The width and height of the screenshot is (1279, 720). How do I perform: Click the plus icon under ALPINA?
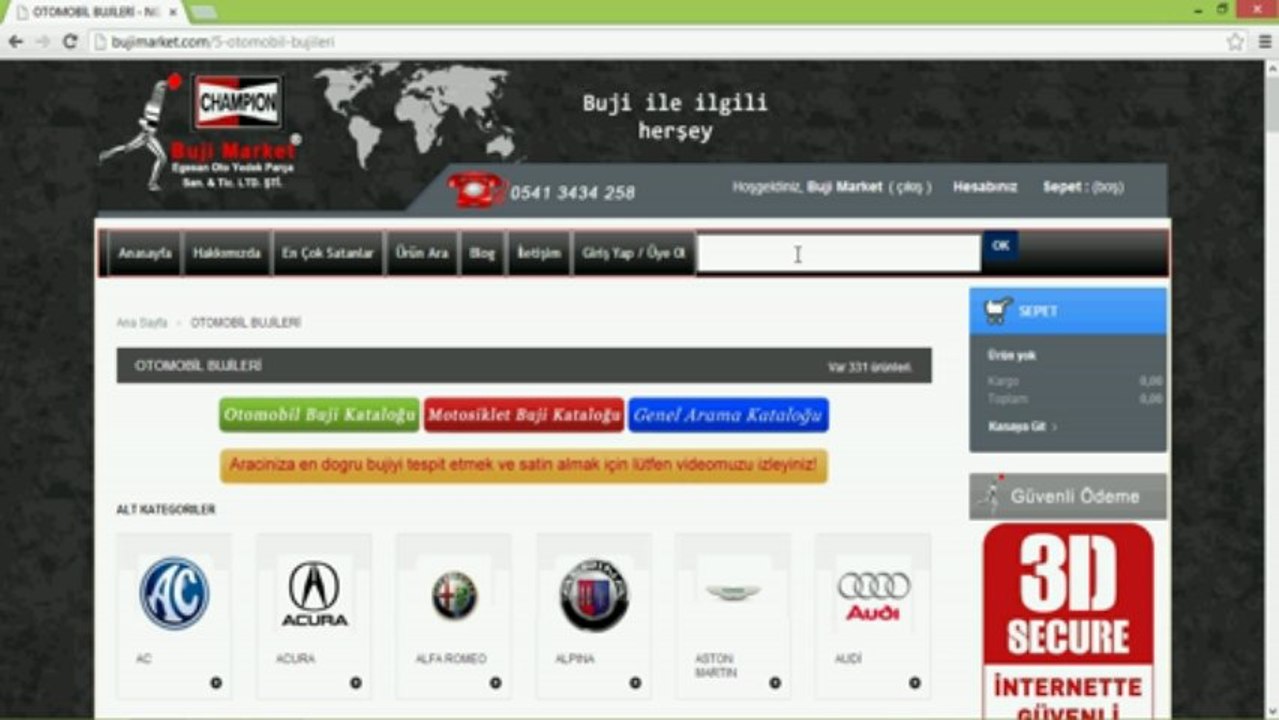(635, 683)
